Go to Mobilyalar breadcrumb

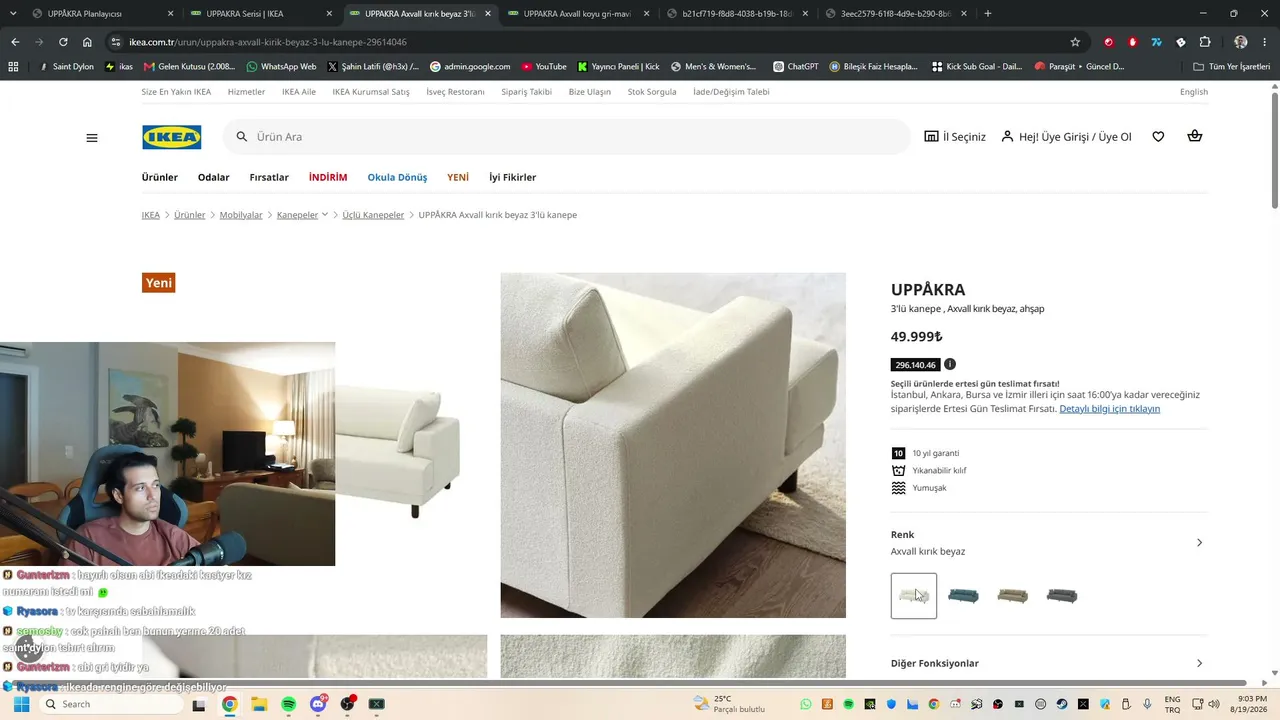(x=241, y=215)
